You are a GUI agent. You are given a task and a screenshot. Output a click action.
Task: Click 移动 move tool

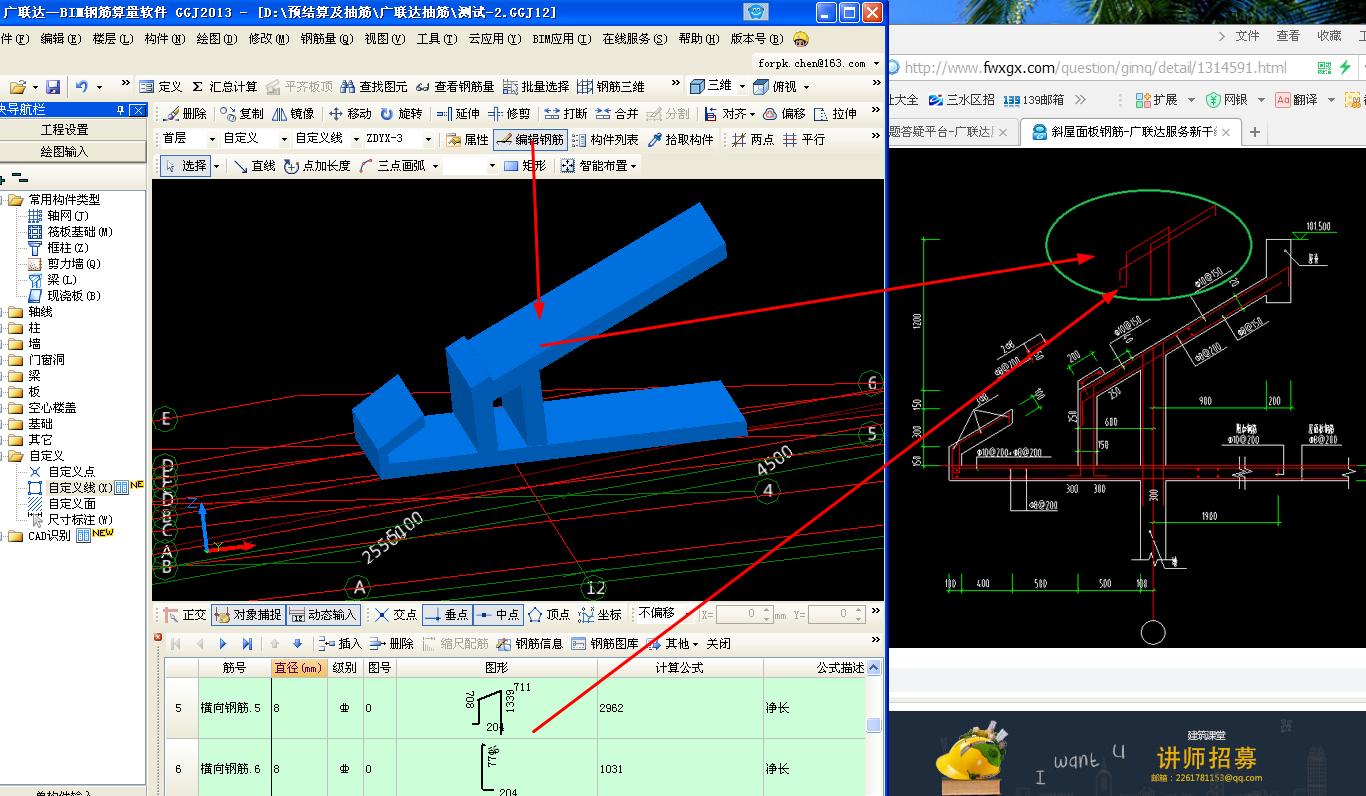[x=350, y=114]
